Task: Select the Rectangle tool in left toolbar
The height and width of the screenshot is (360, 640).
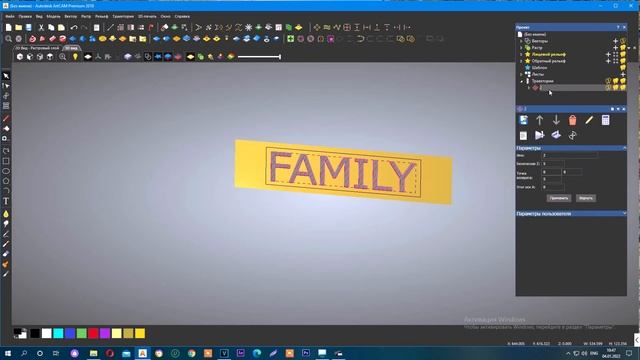Action: click(x=6, y=161)
